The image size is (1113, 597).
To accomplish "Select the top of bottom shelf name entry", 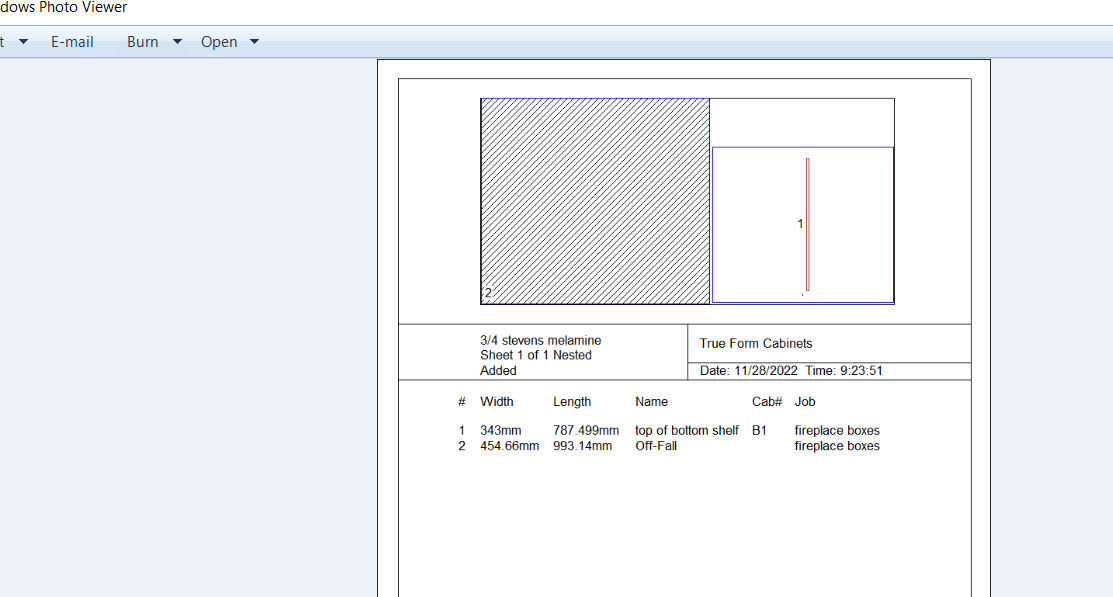I will pos(686,431).
